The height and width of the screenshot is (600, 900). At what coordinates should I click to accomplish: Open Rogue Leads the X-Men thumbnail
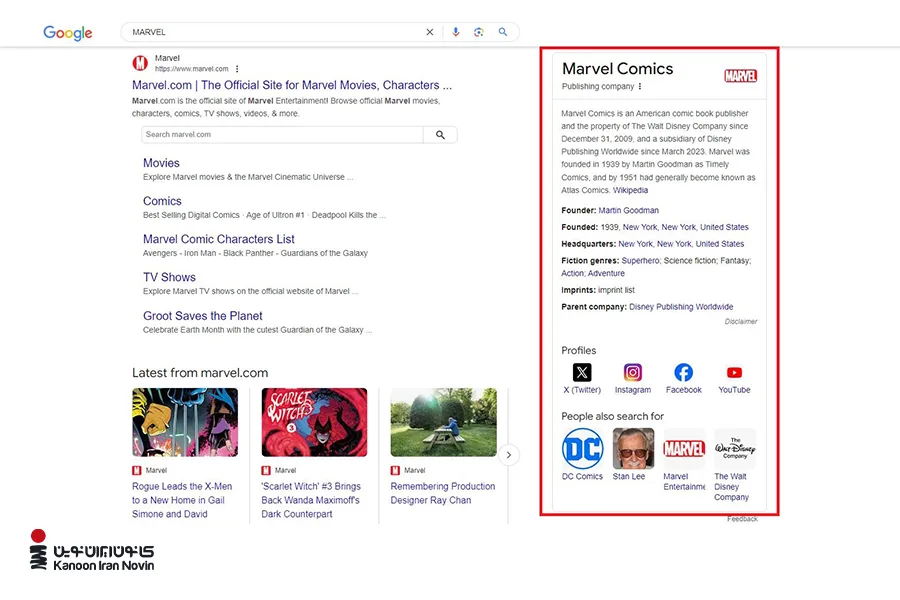coord(185,422)
